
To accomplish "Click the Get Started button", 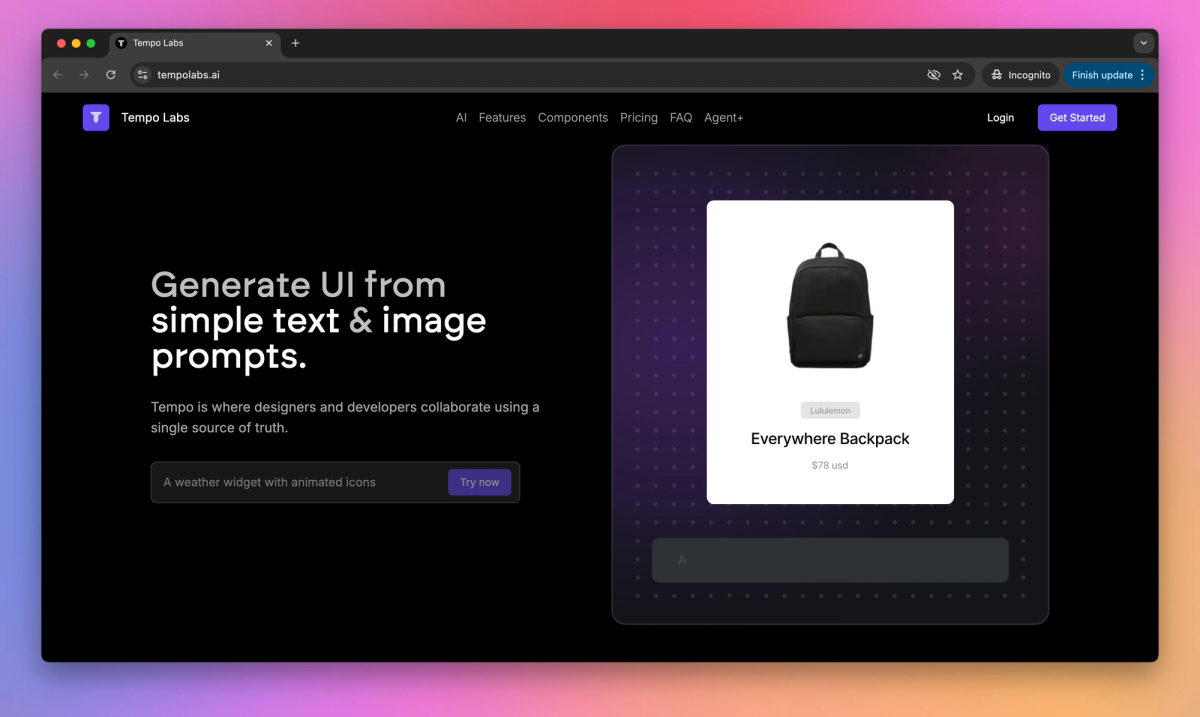I will [x=1077, y=118].
